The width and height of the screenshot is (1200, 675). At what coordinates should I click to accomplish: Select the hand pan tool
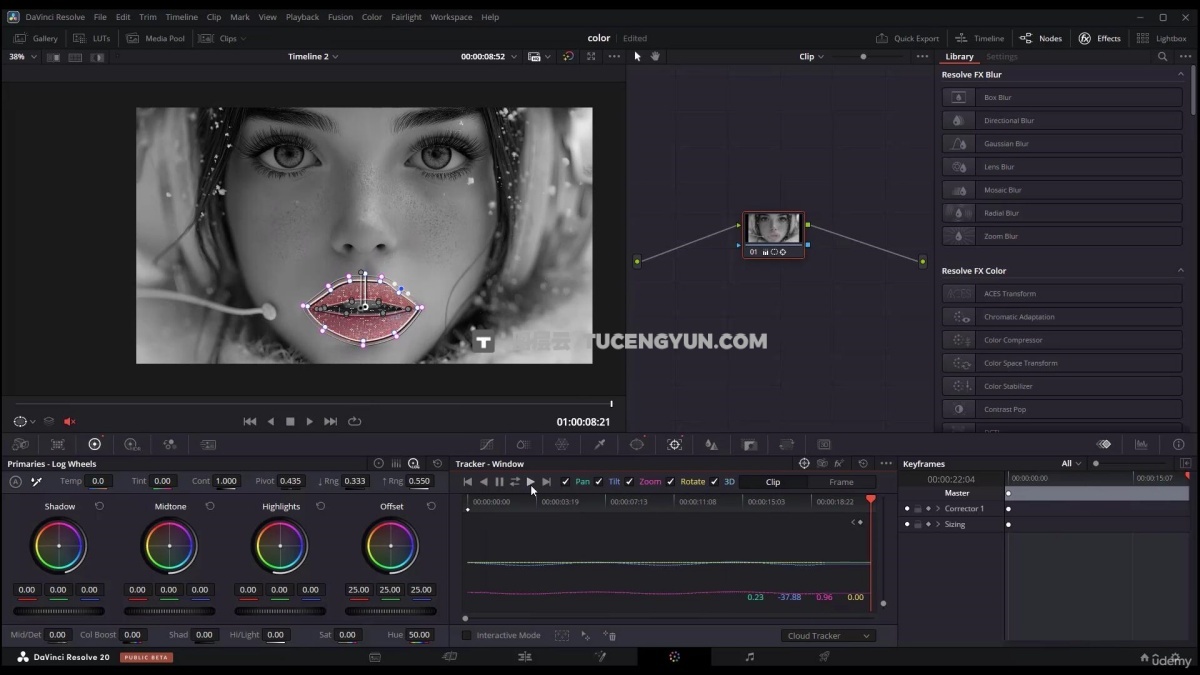pos(655,56)
